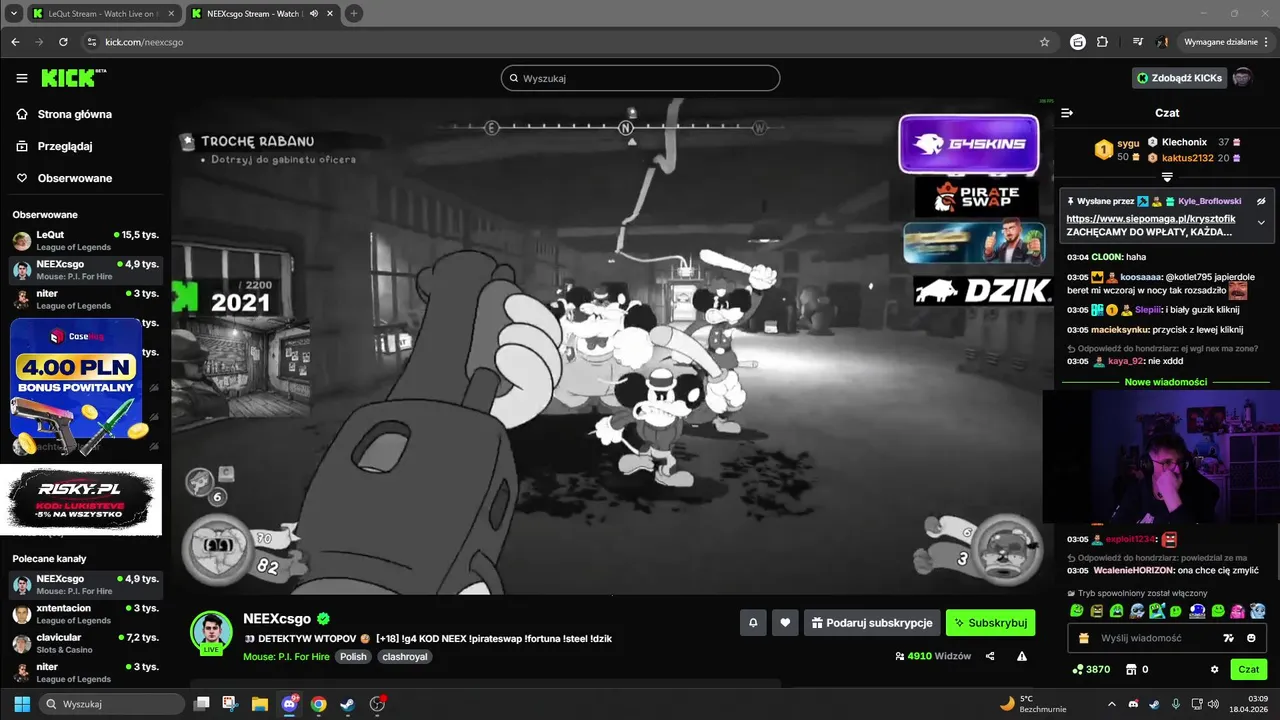Open the Windows Start menu
Image resolution: width=1280 pixels, height=720 pixels.
(22, 704)
